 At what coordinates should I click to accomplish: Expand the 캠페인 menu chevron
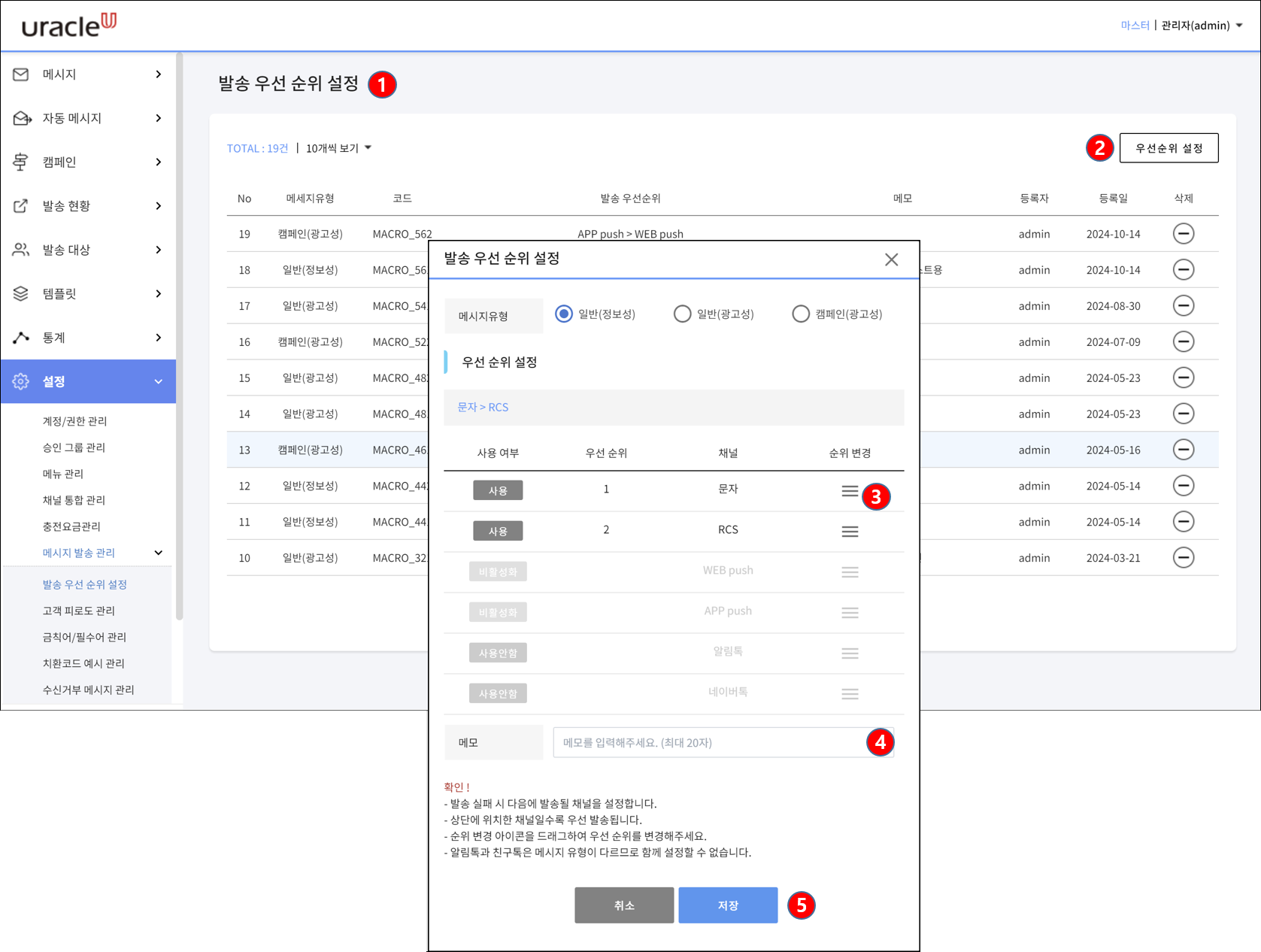[x=158, y=162]
